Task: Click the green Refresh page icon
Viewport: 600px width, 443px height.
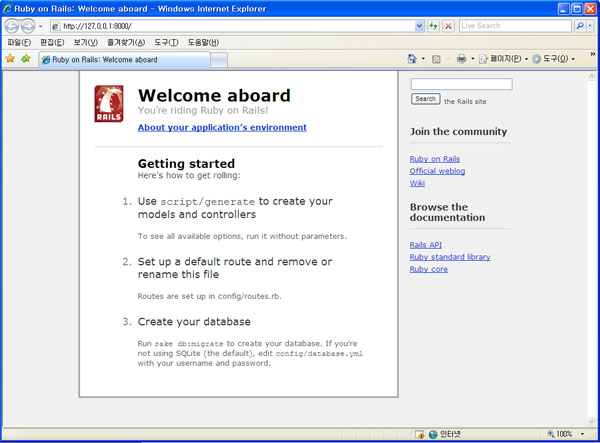Action: (433, 26)
